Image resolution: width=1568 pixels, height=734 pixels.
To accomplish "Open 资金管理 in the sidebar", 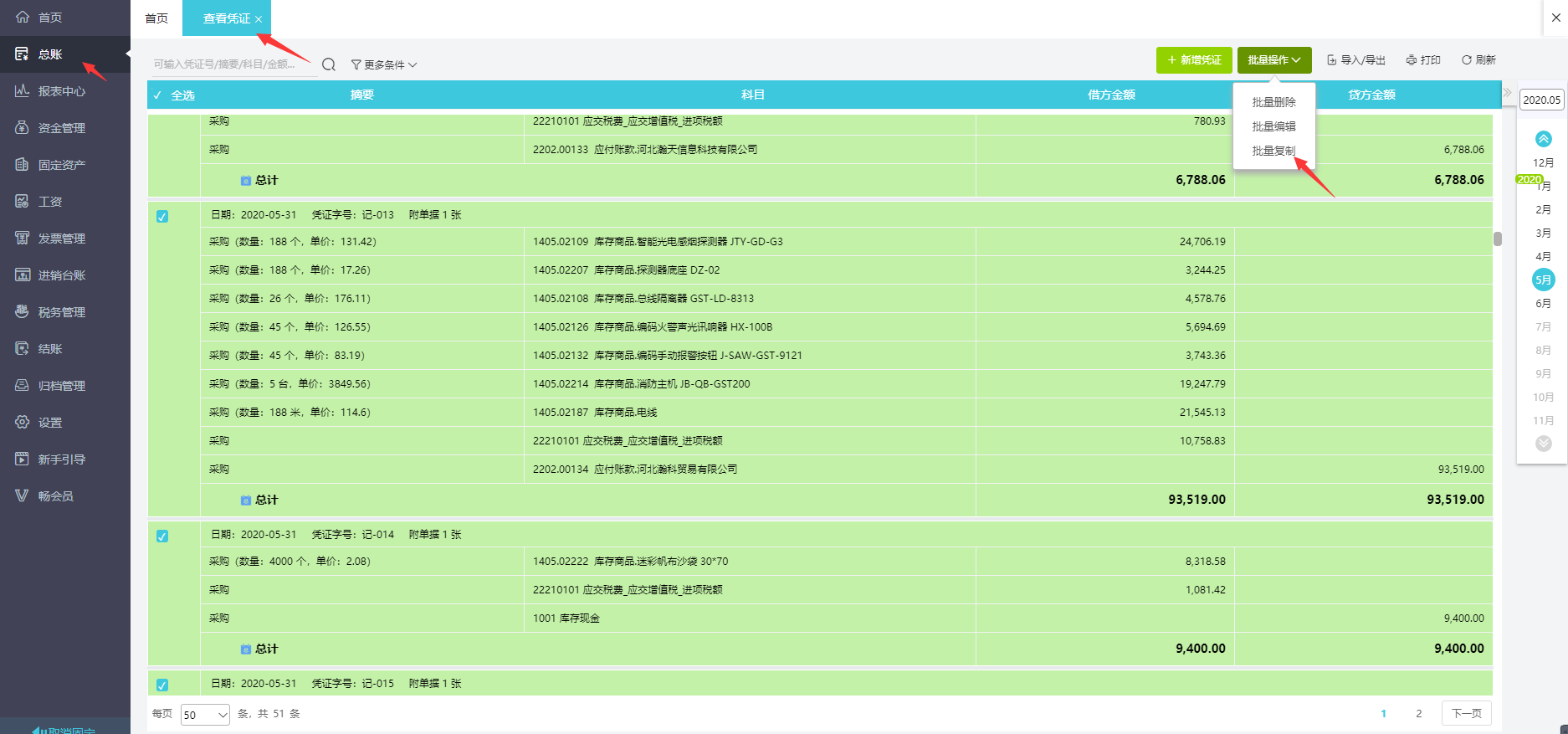I will [x=64, y=128].
